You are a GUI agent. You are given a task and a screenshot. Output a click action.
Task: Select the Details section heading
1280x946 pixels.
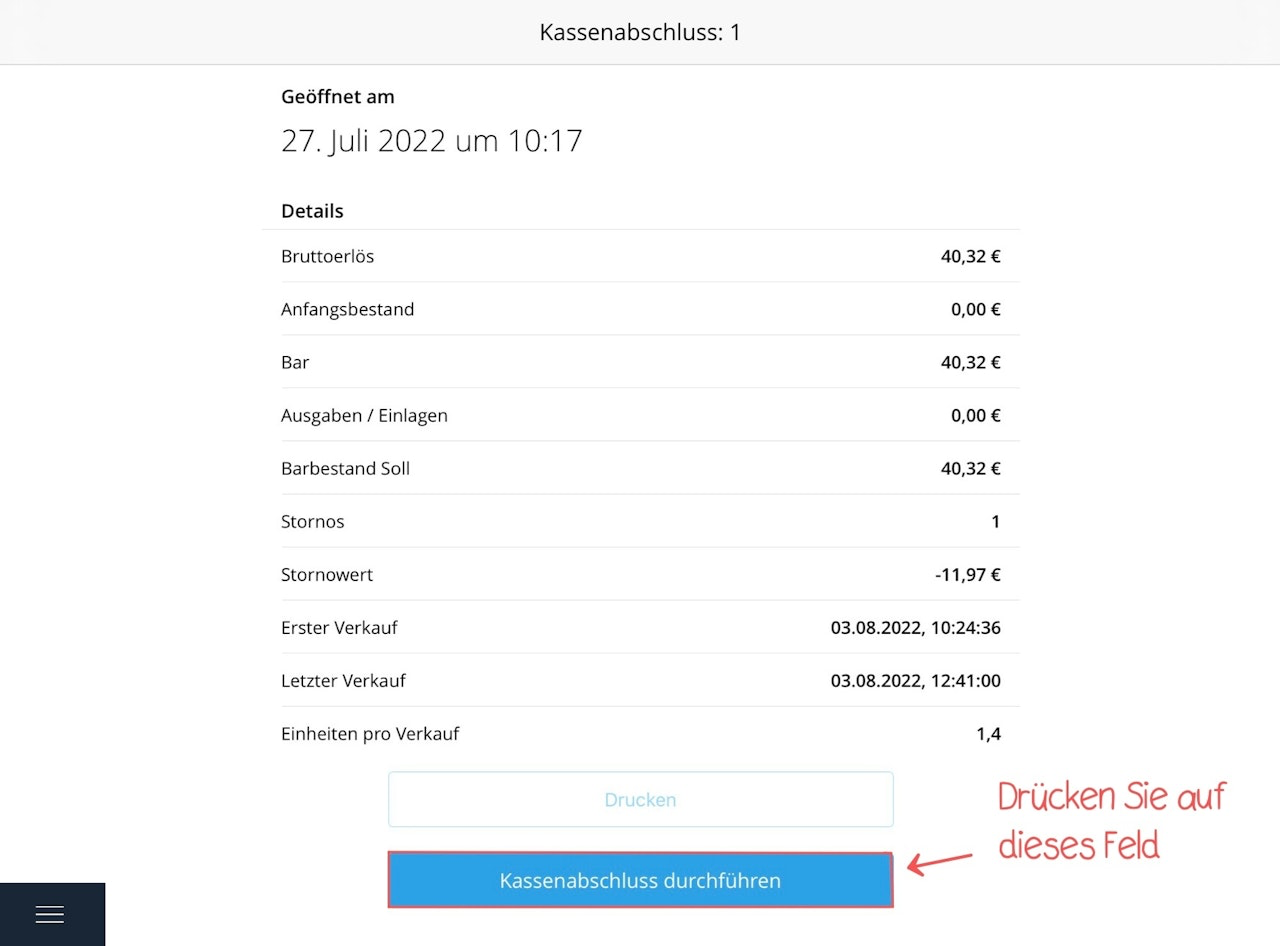click(312, 211)
